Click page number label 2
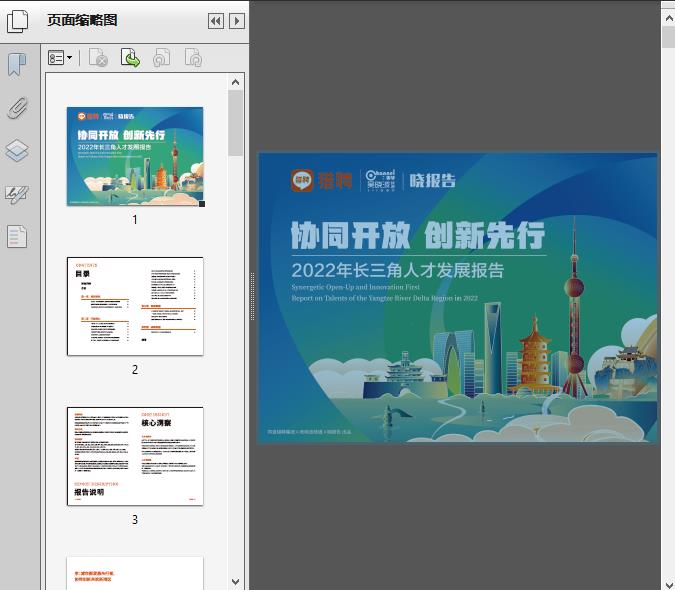 click(x=135, y=369)
